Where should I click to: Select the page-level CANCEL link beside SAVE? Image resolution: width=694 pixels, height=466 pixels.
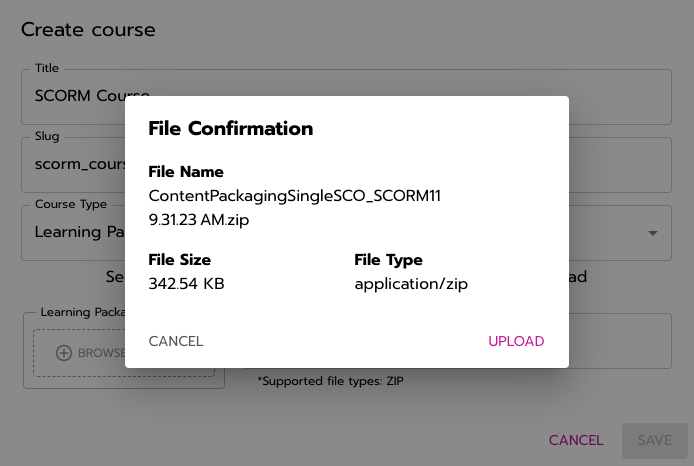576,440
